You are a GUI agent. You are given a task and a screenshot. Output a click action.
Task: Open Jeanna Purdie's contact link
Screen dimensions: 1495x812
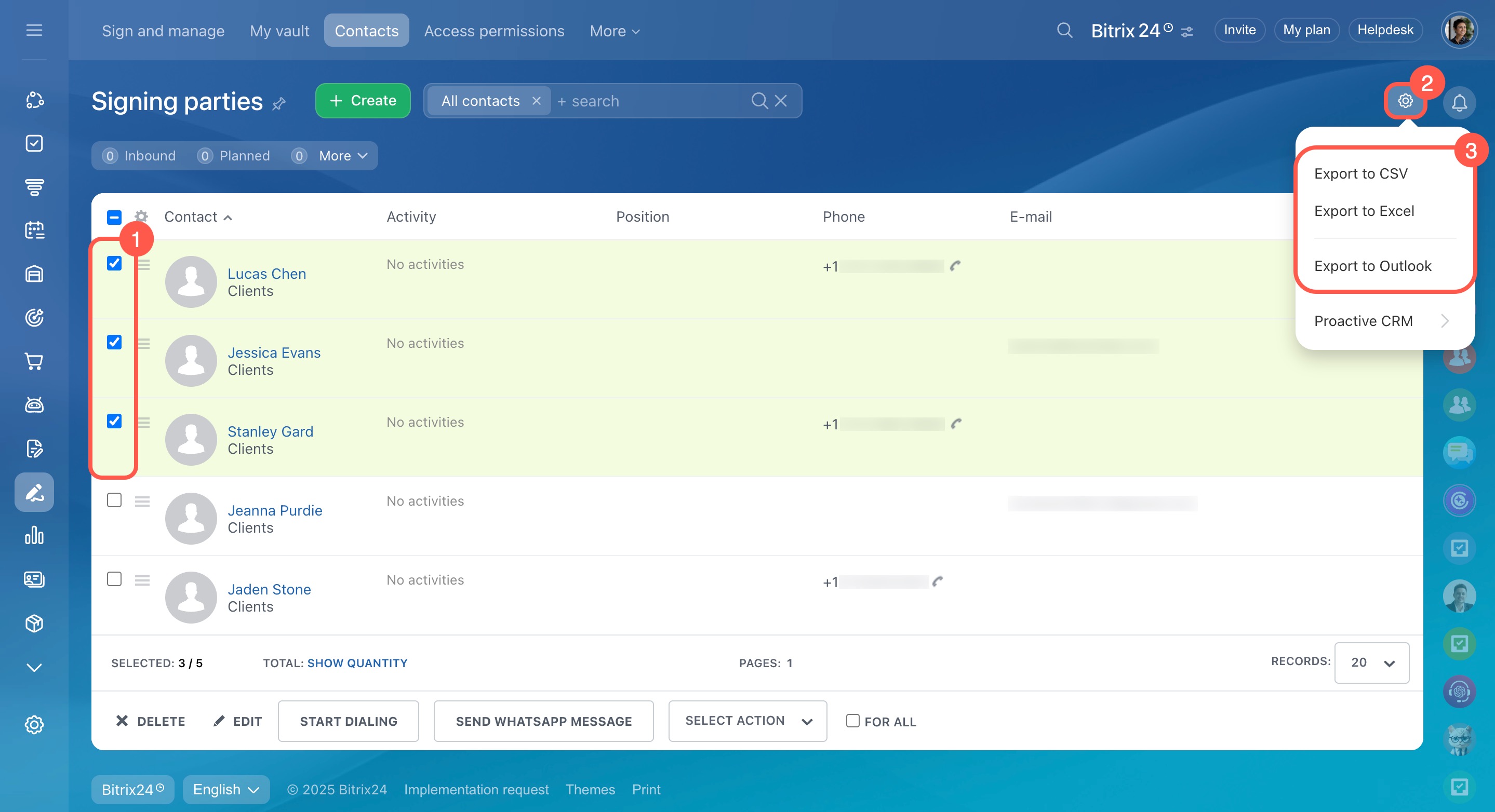(x=274, y=510)
